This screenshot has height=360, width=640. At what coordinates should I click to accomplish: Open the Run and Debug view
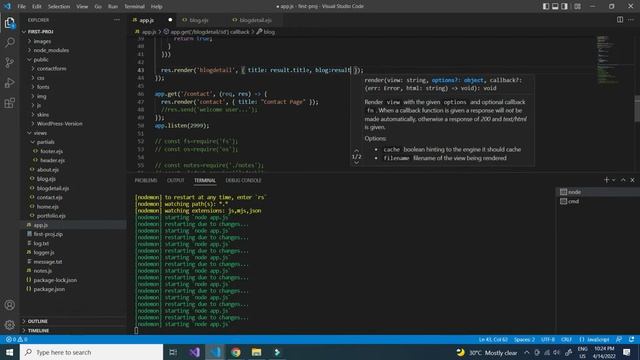point(9,82)
